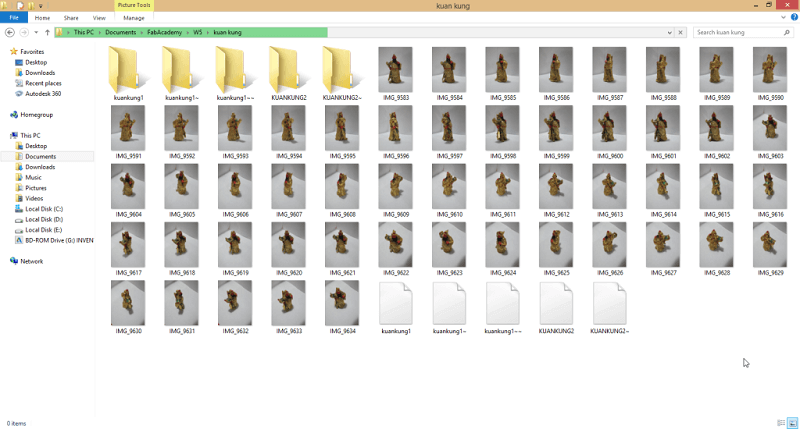Select Documents under This PC
This screenshot has height=429, width=800.
tap(41, 157)
